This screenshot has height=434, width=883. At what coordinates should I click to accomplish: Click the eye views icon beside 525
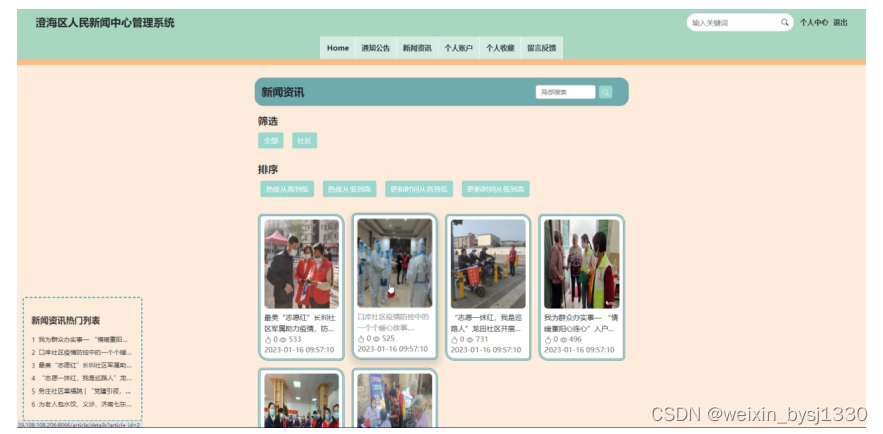click(376, 339)
